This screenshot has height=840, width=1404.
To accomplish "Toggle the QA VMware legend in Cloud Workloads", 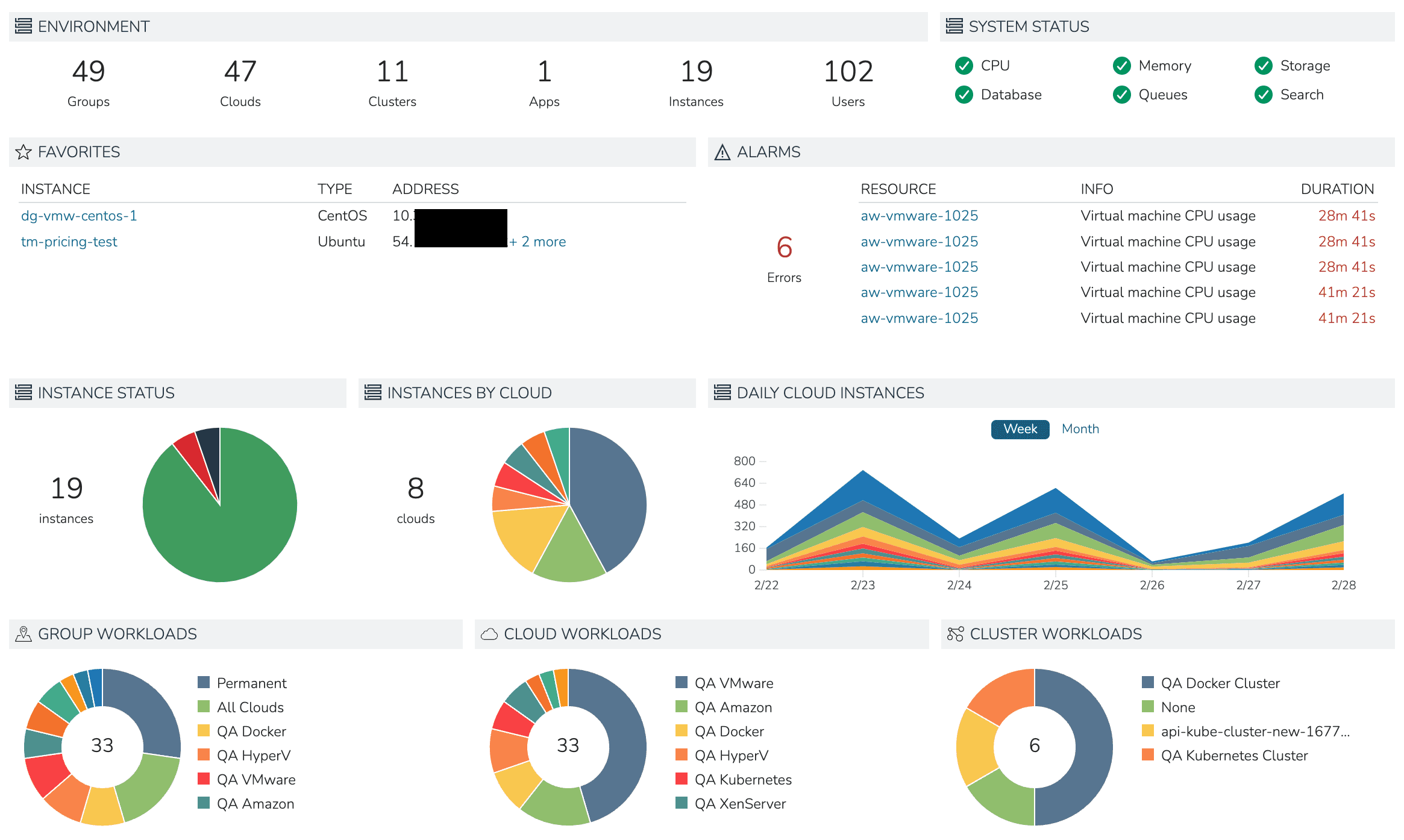I will [734, 683].
